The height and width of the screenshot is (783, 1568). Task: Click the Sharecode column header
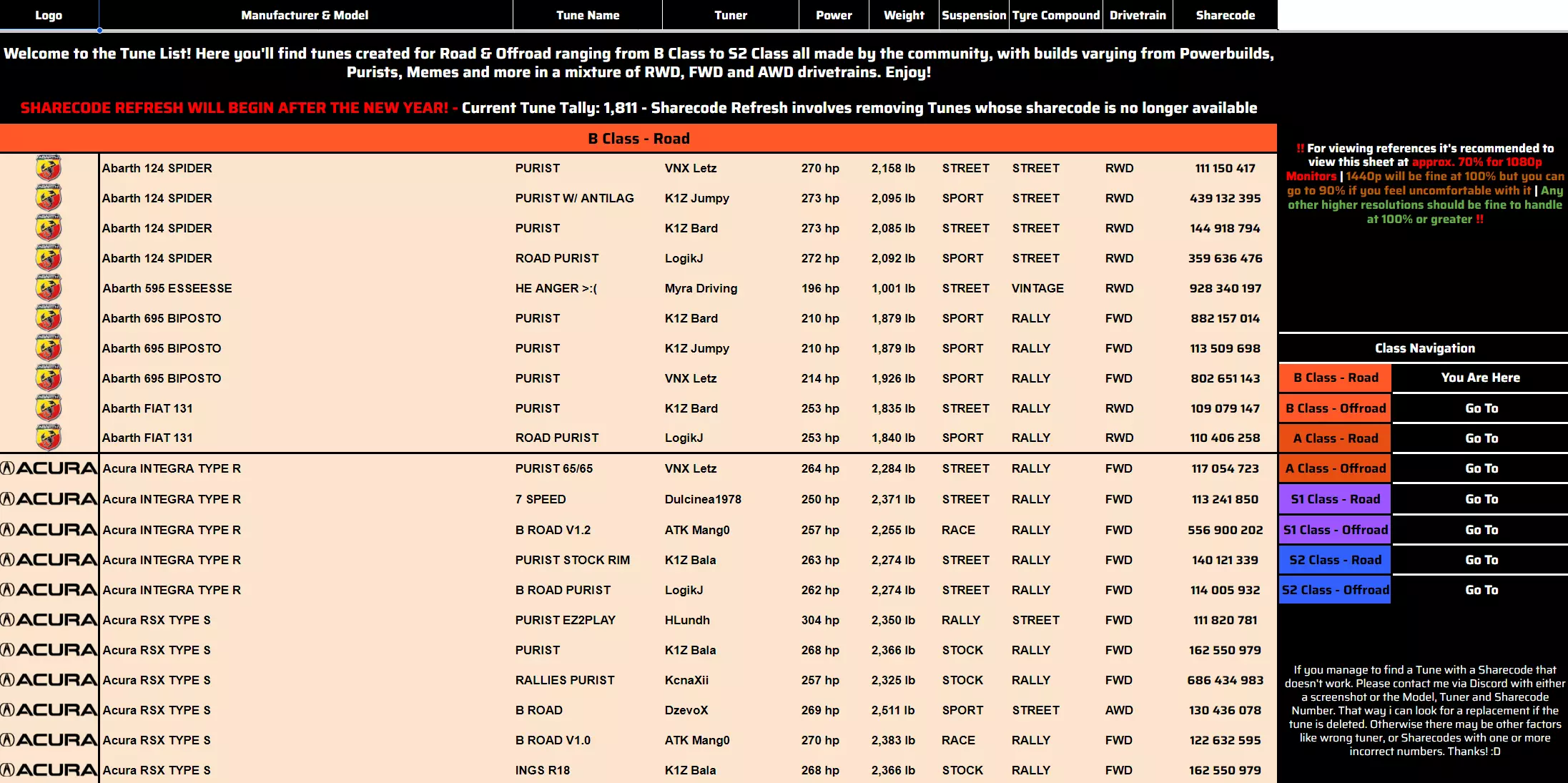point(1225,15)
